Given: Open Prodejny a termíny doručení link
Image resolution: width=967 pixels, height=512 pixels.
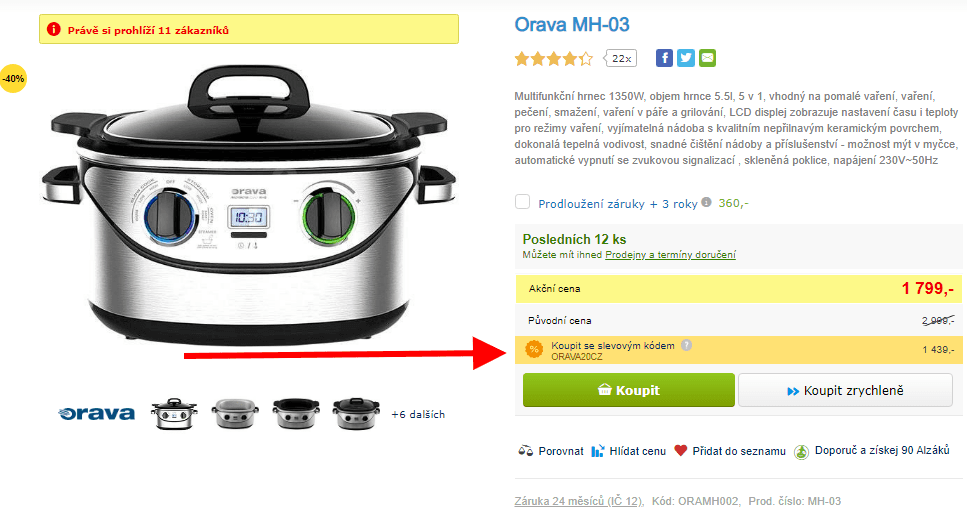Looking at the screenshot, I should tap(670, 255).
